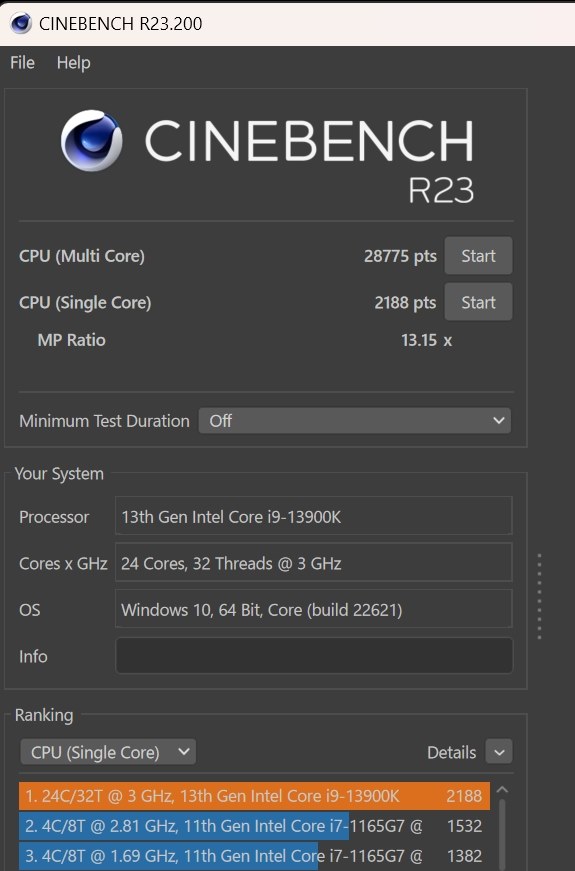Open the Minimum Test Duration dropdown
Viewport: 575px width, 871px height.
[x=354, y=421]
